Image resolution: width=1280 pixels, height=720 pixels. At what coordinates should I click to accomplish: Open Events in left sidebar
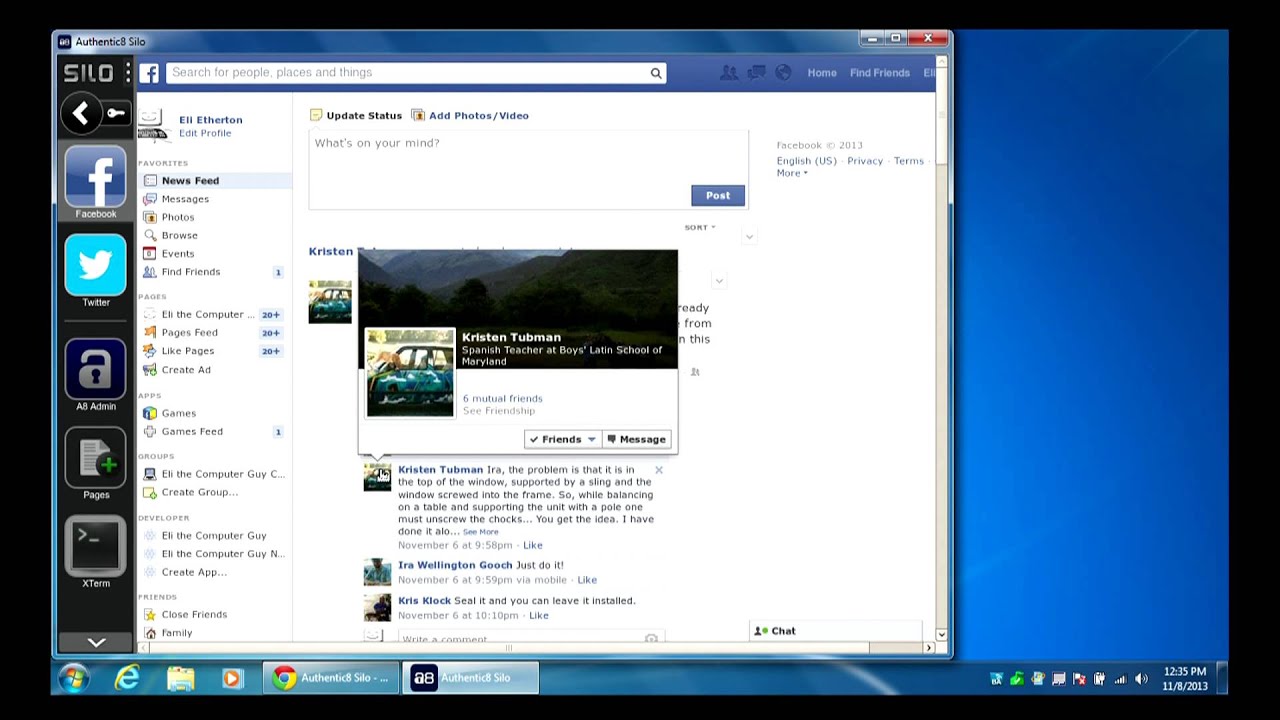(178, 254)
